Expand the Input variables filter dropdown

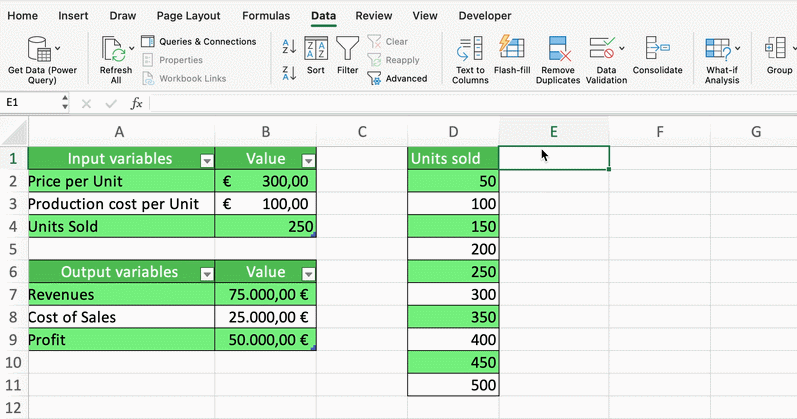[x=206, y=160]
